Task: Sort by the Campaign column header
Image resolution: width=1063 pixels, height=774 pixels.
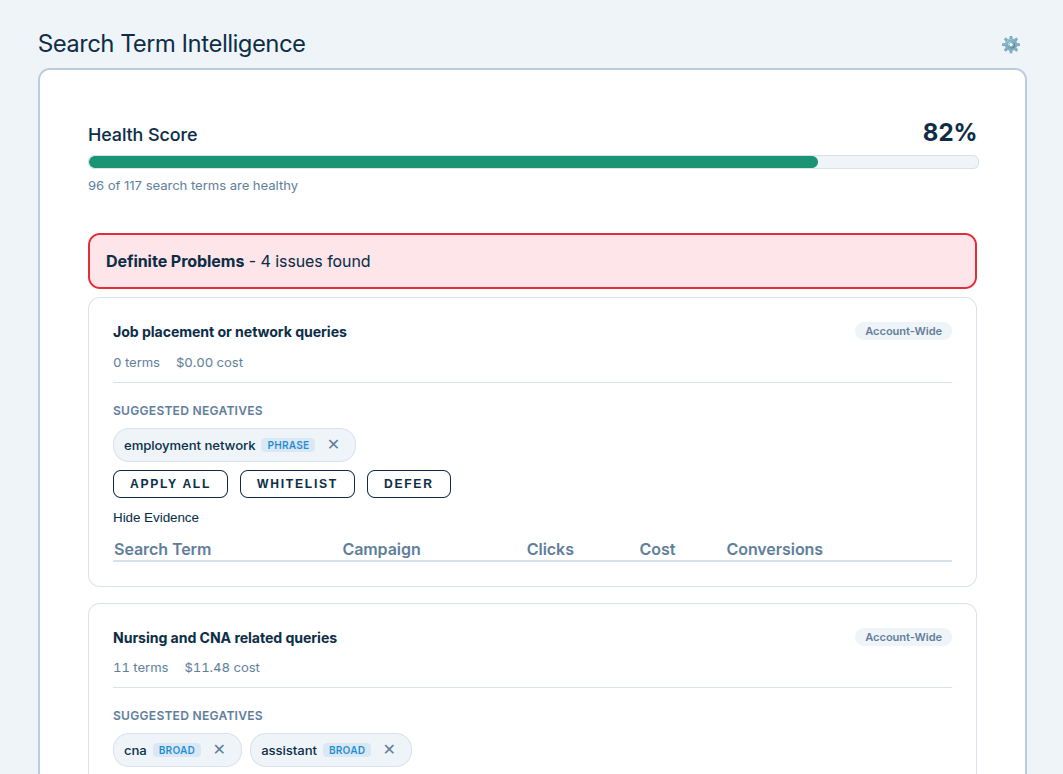Action: 382,549
